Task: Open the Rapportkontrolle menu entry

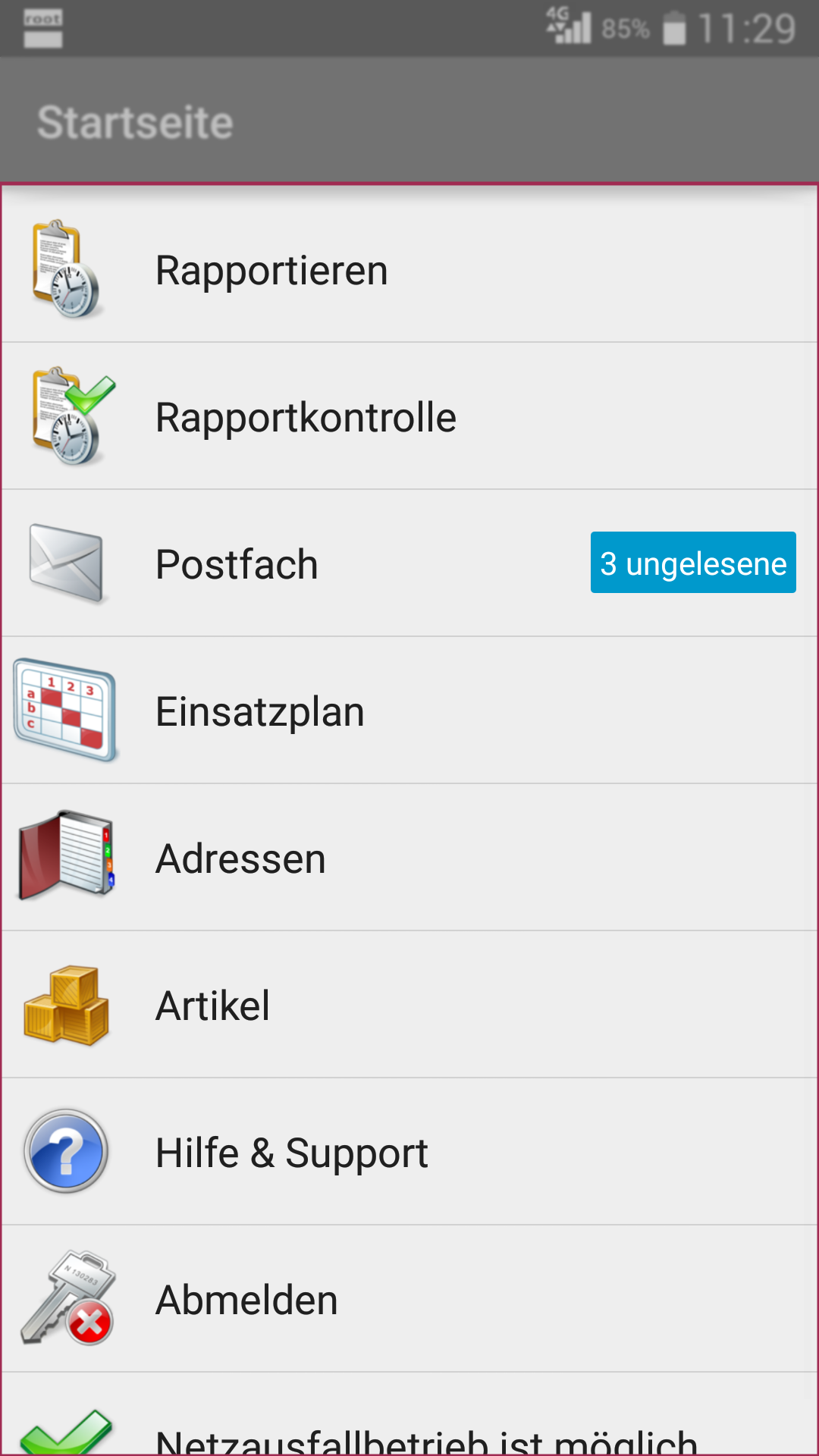Action: tap(409, 416)
